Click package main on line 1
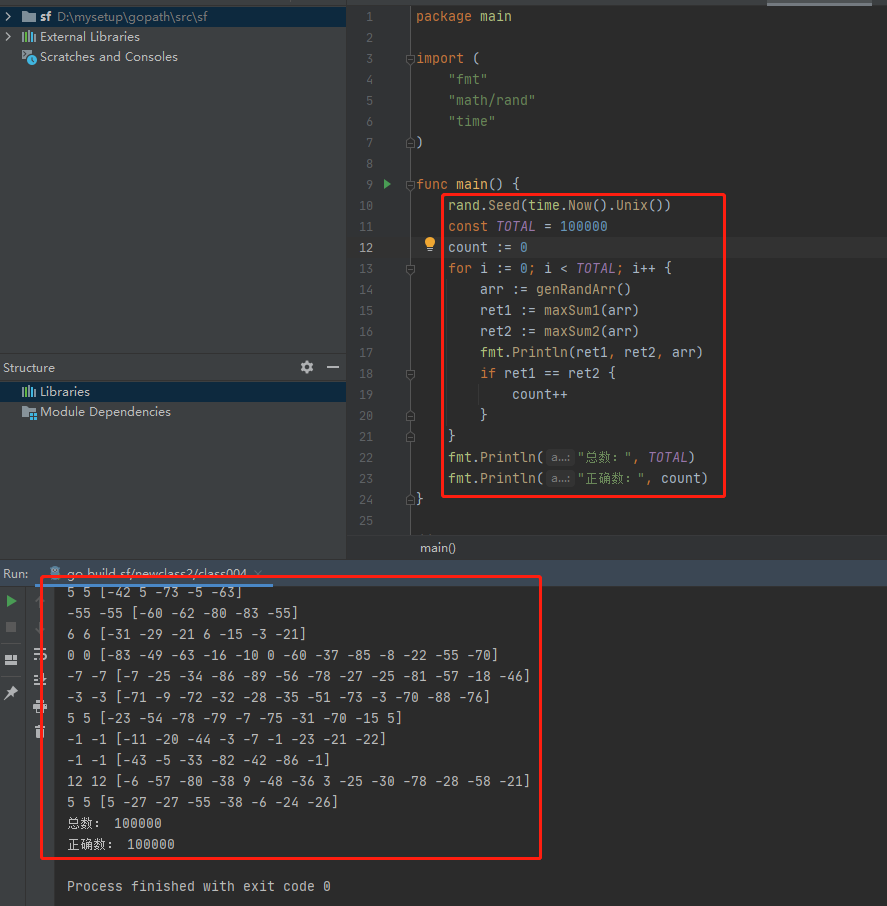The height and width of the screenshot is (906, 887). [x=463, y=16]
